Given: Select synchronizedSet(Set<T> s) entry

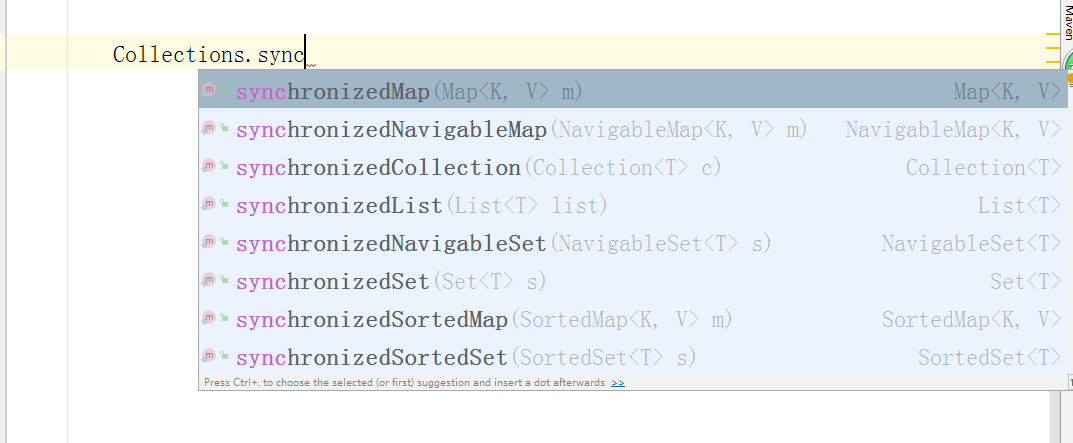Looking at the screenshot, I should coord(633,281).
